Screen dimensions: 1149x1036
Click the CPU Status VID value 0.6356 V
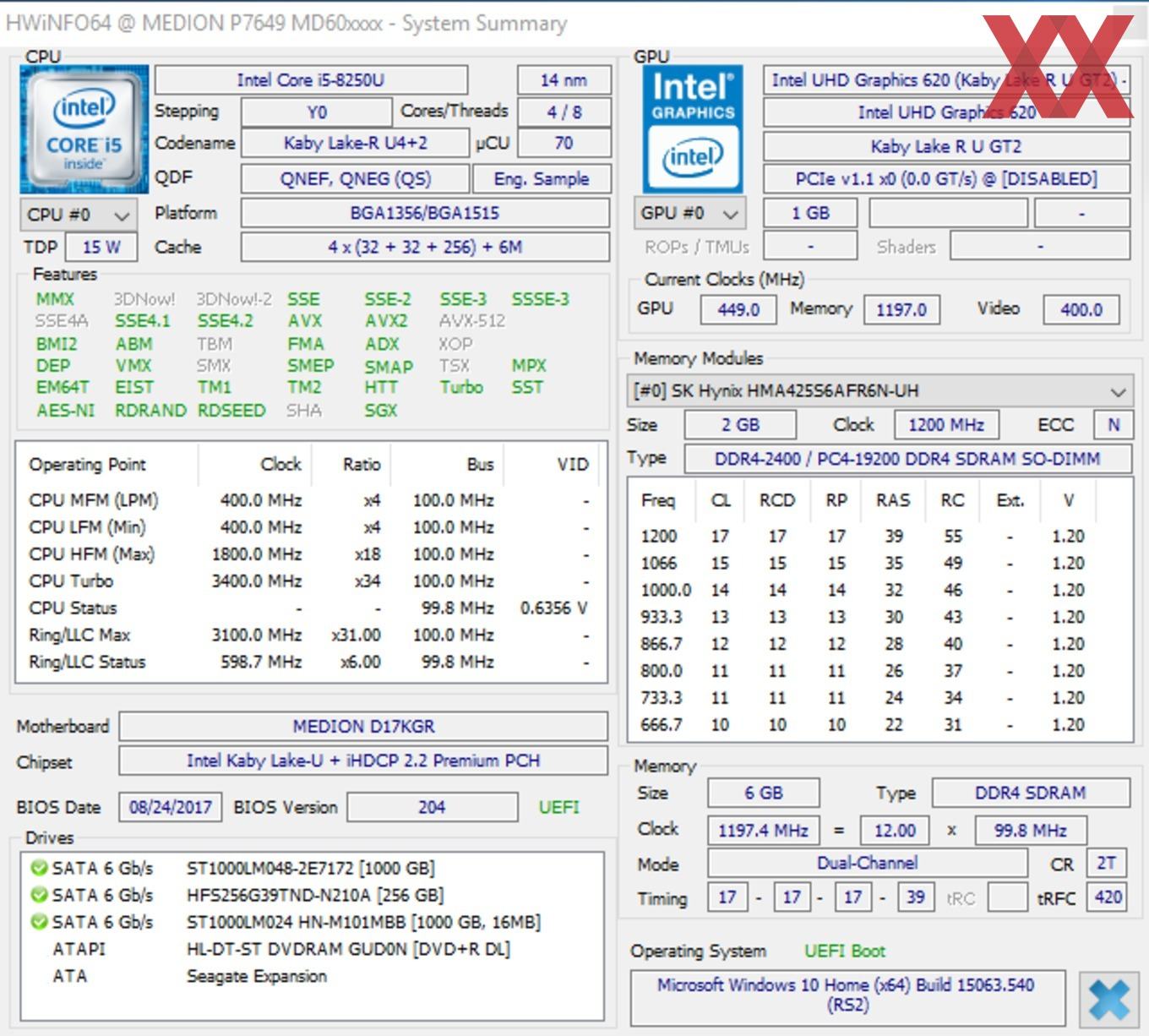click(553, 608)
